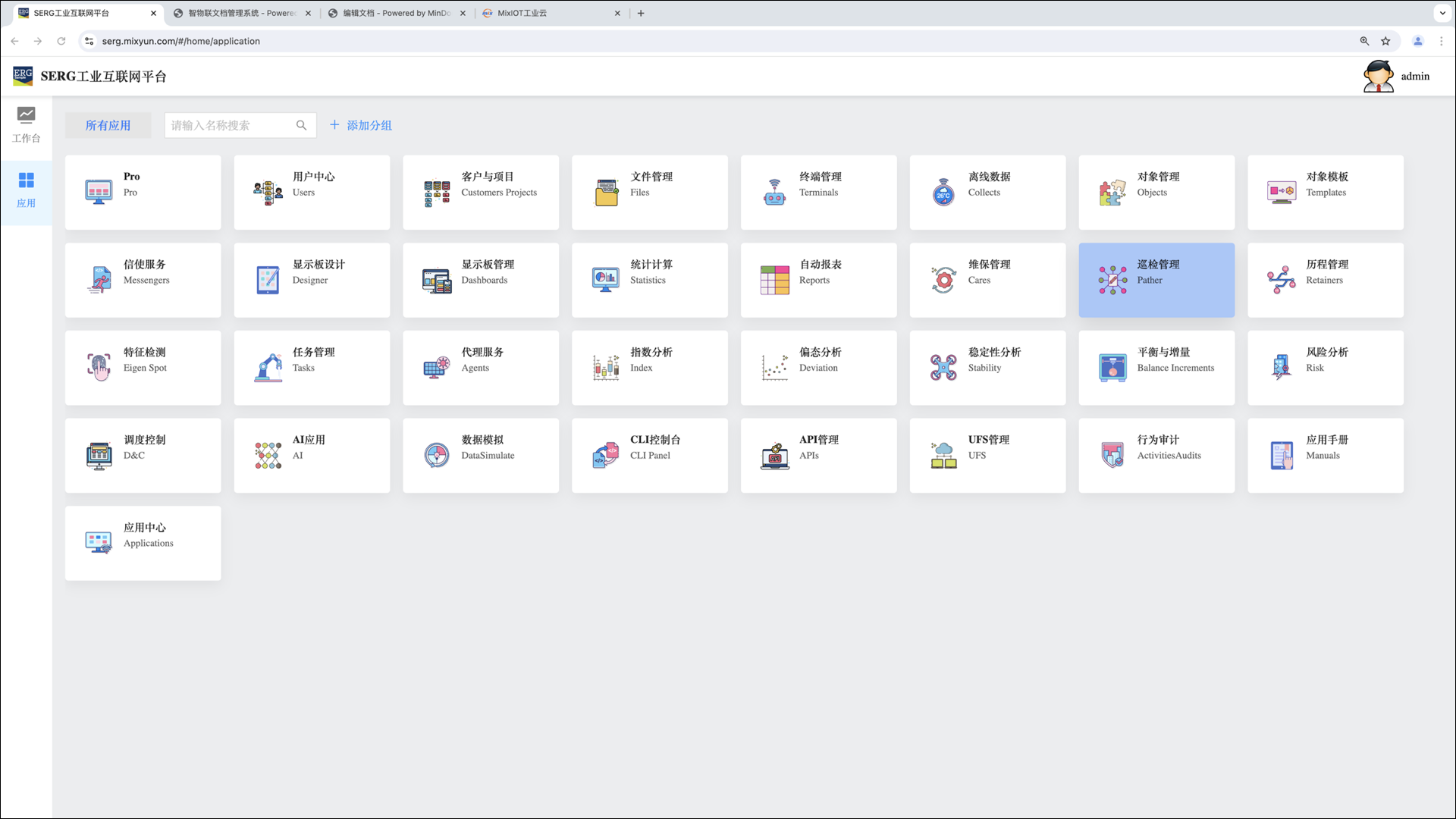Open the AI neural network icon

(x=268, y=455)
